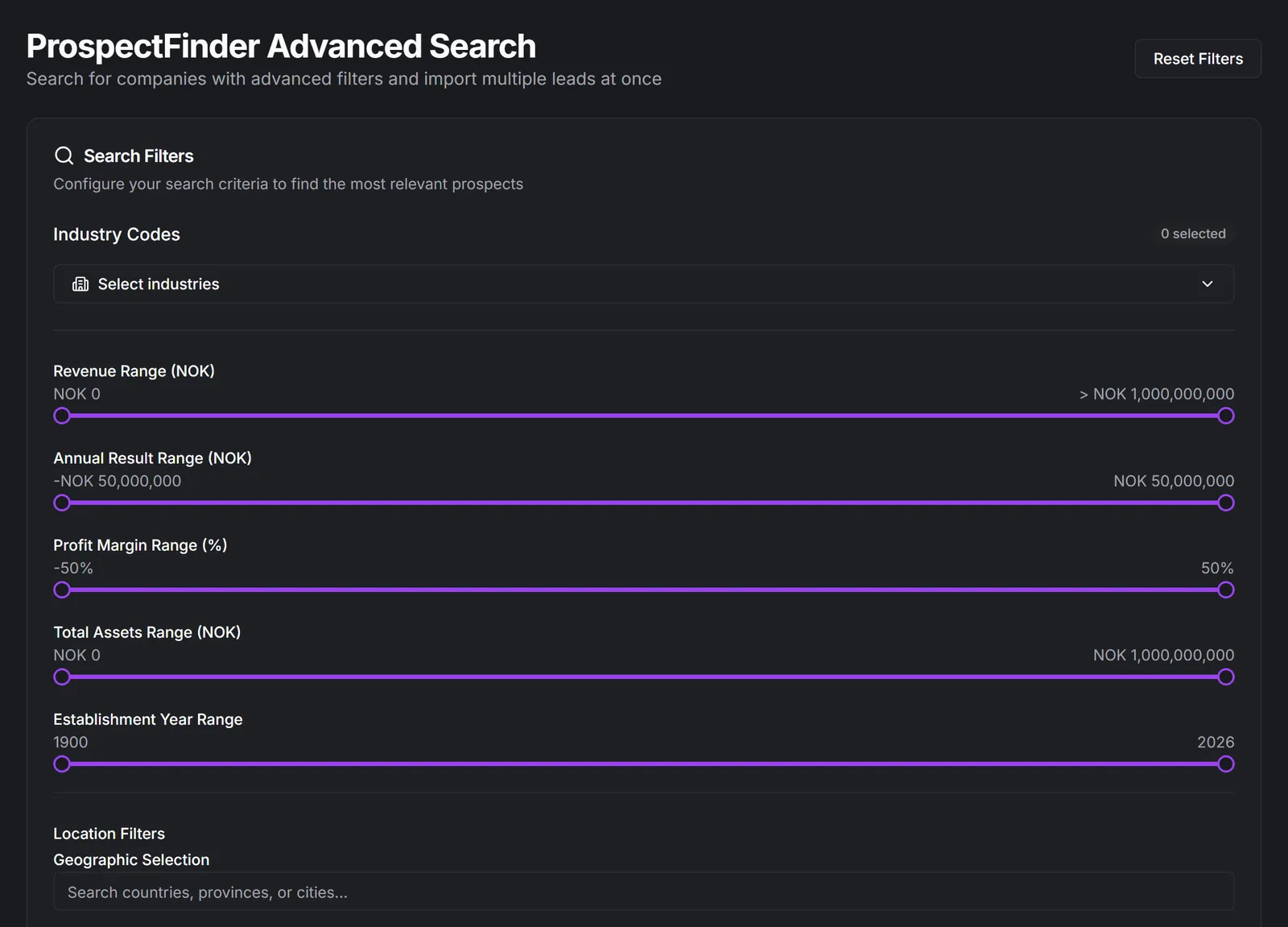Click the 0 selected badge
The image size is (1288, 927).
[x=1193, y=234]
